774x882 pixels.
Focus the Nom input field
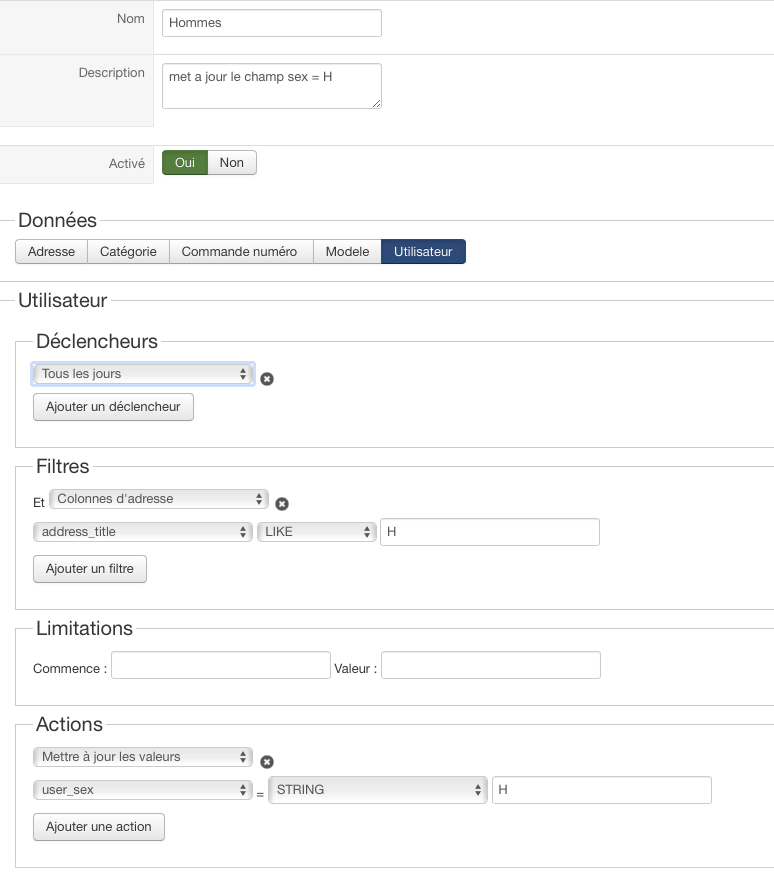tap(271, 23)
